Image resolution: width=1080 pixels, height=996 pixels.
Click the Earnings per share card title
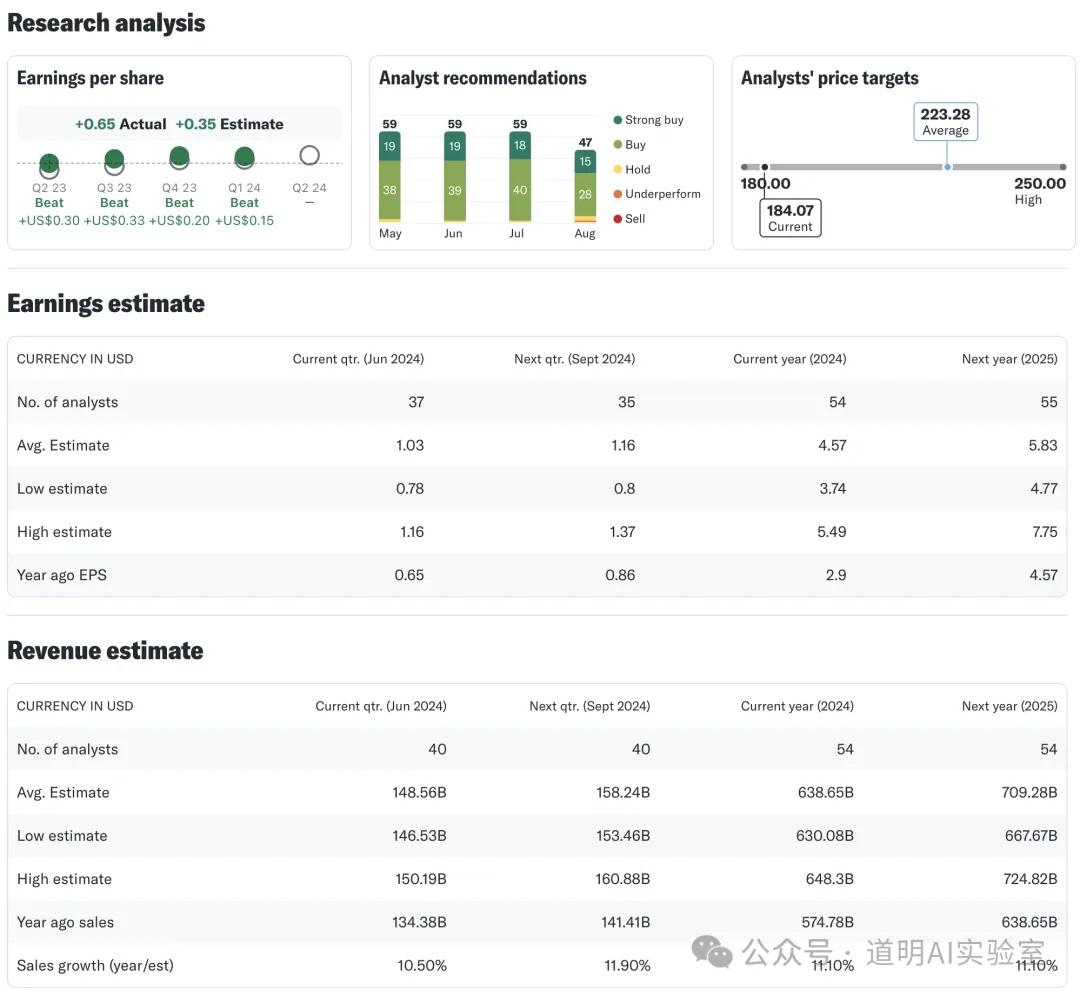tap(90, 78)
